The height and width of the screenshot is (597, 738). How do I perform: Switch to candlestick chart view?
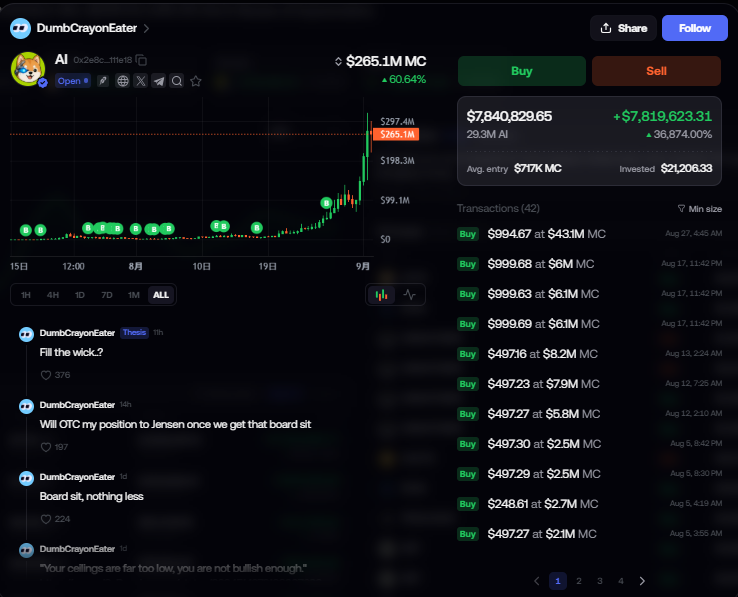click(x=381, y=295)
